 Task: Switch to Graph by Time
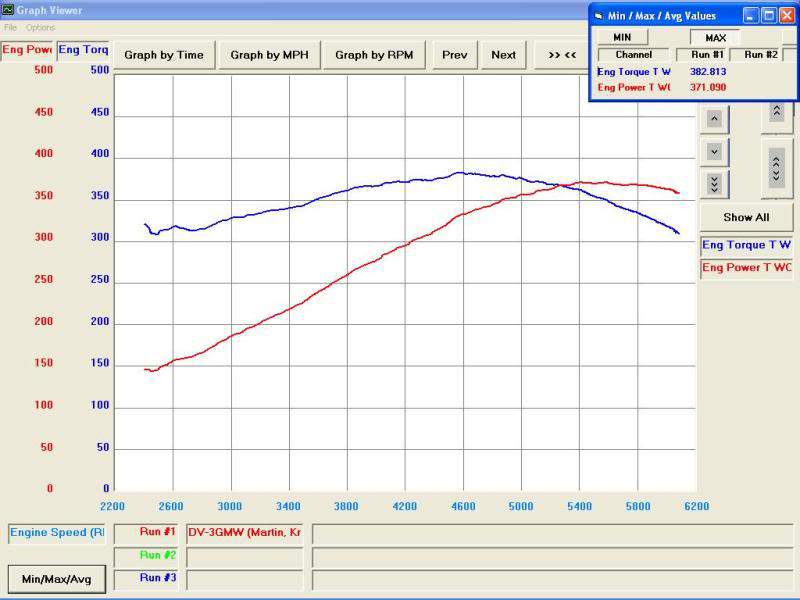click(164, 55)
